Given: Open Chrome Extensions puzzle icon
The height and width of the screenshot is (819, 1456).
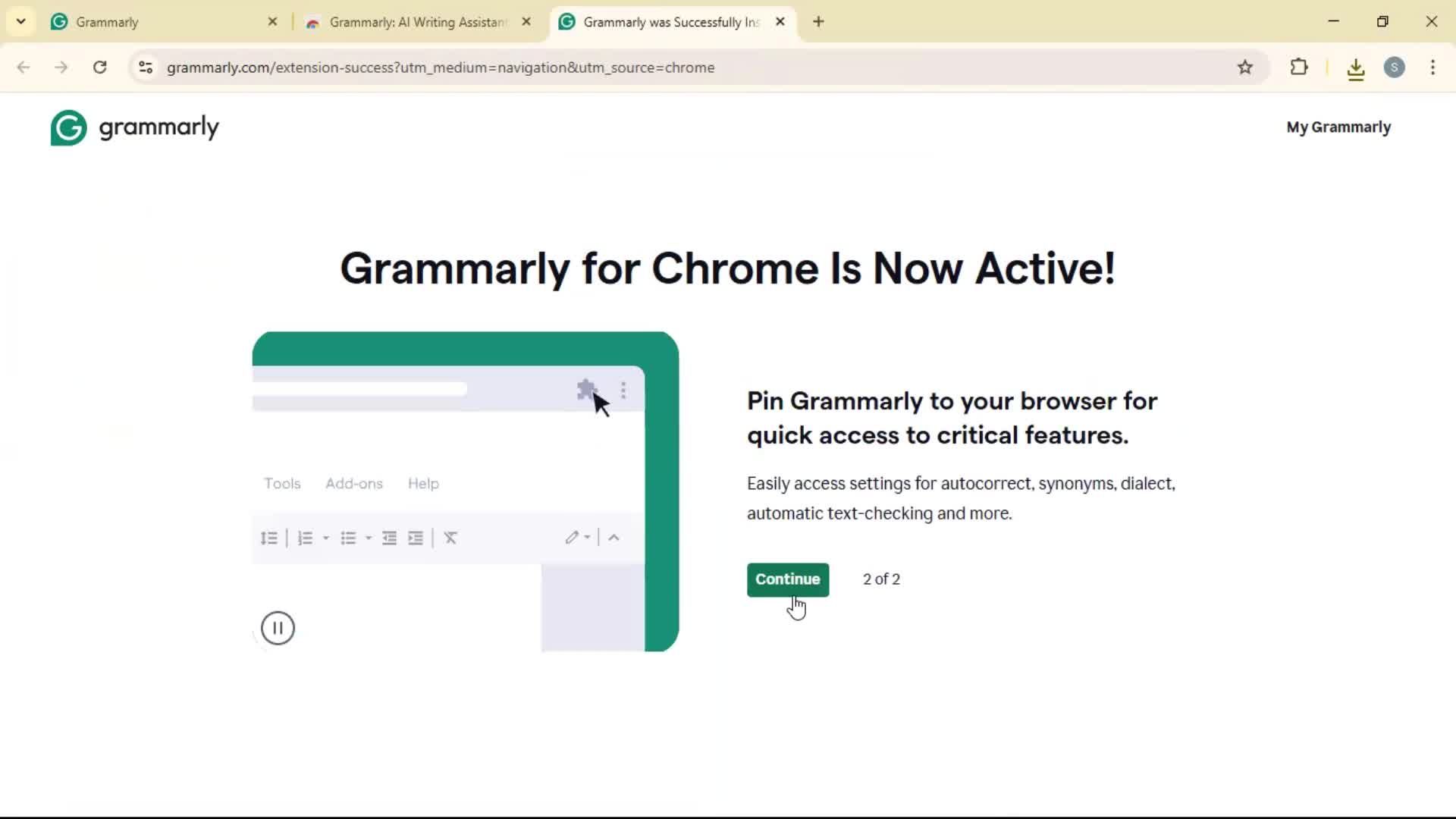Looking at the screenshot, I should (x=1299, y=67).
